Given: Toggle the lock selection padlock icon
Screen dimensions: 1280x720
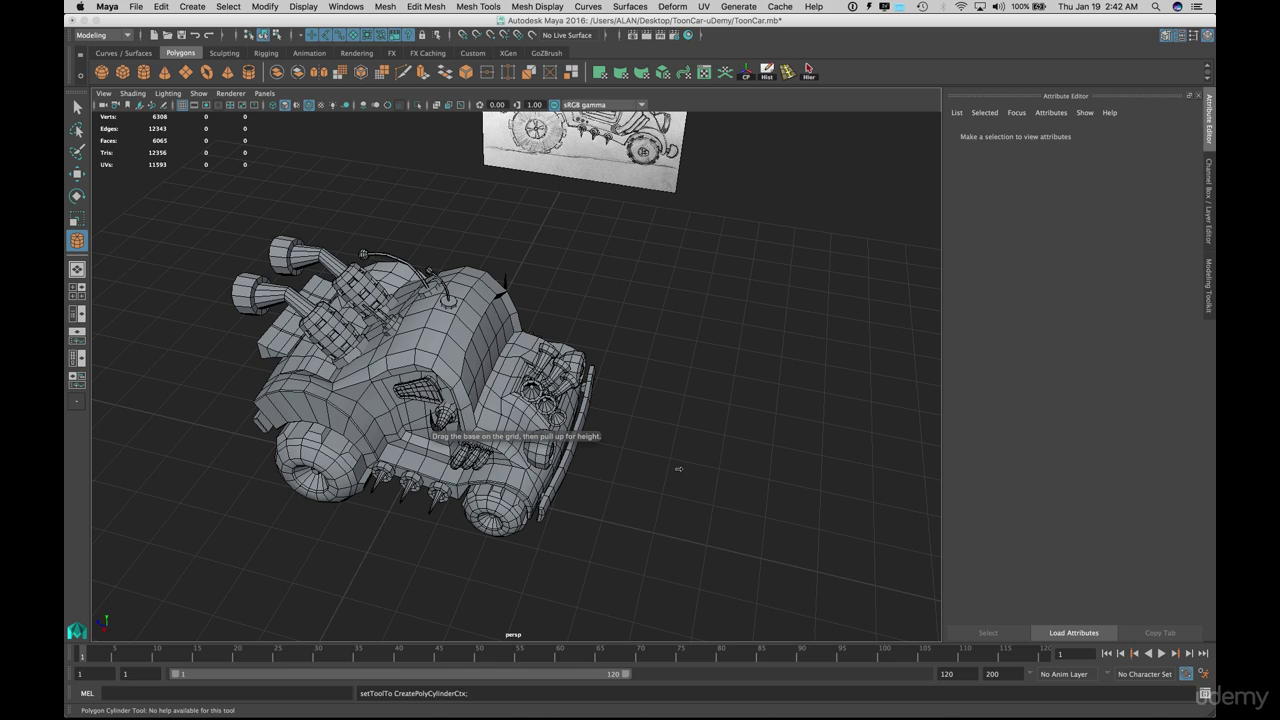Looking at the screenshot, I should (422, 35).
